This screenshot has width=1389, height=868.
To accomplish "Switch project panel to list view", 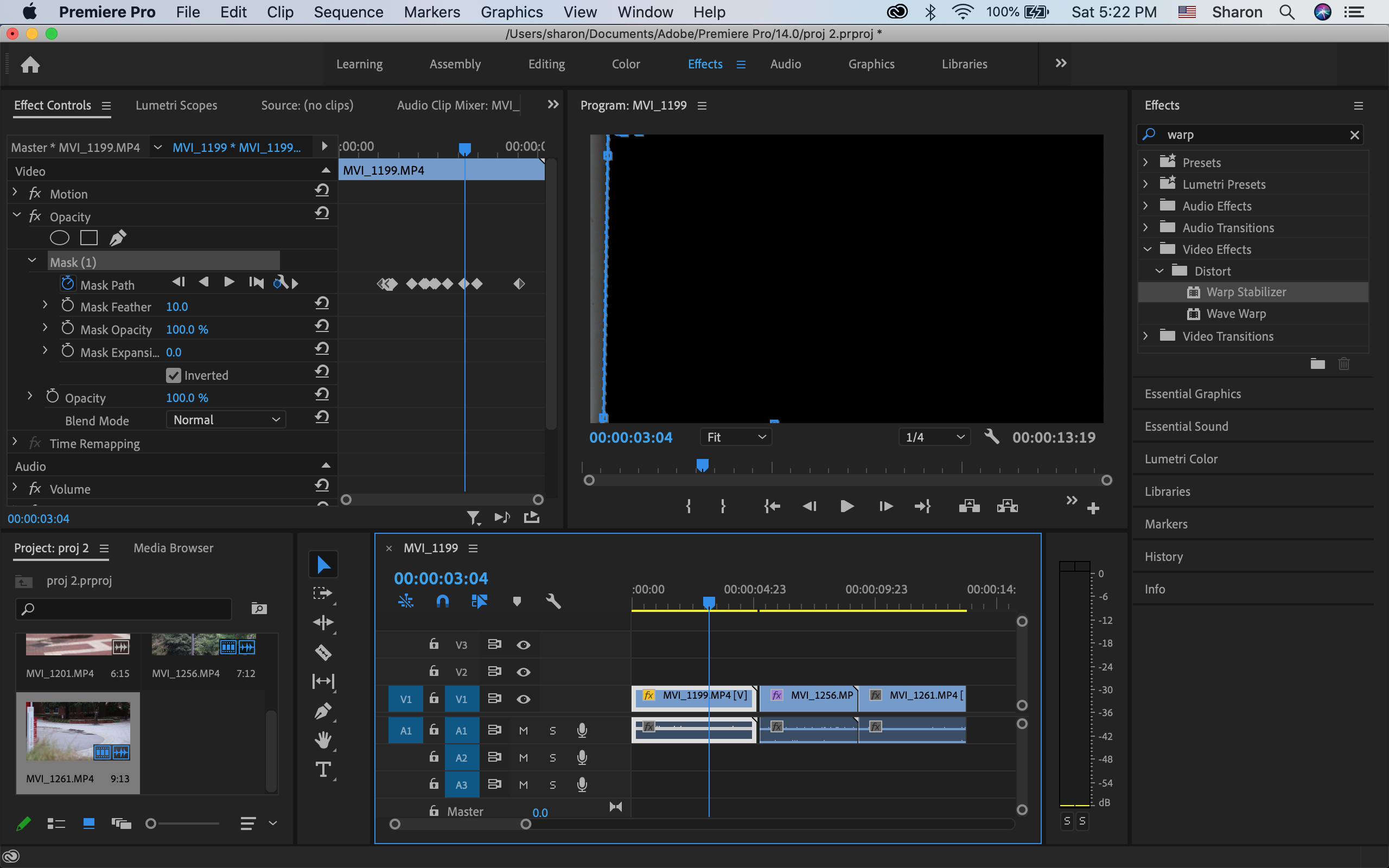I will [x=56, y=824].
